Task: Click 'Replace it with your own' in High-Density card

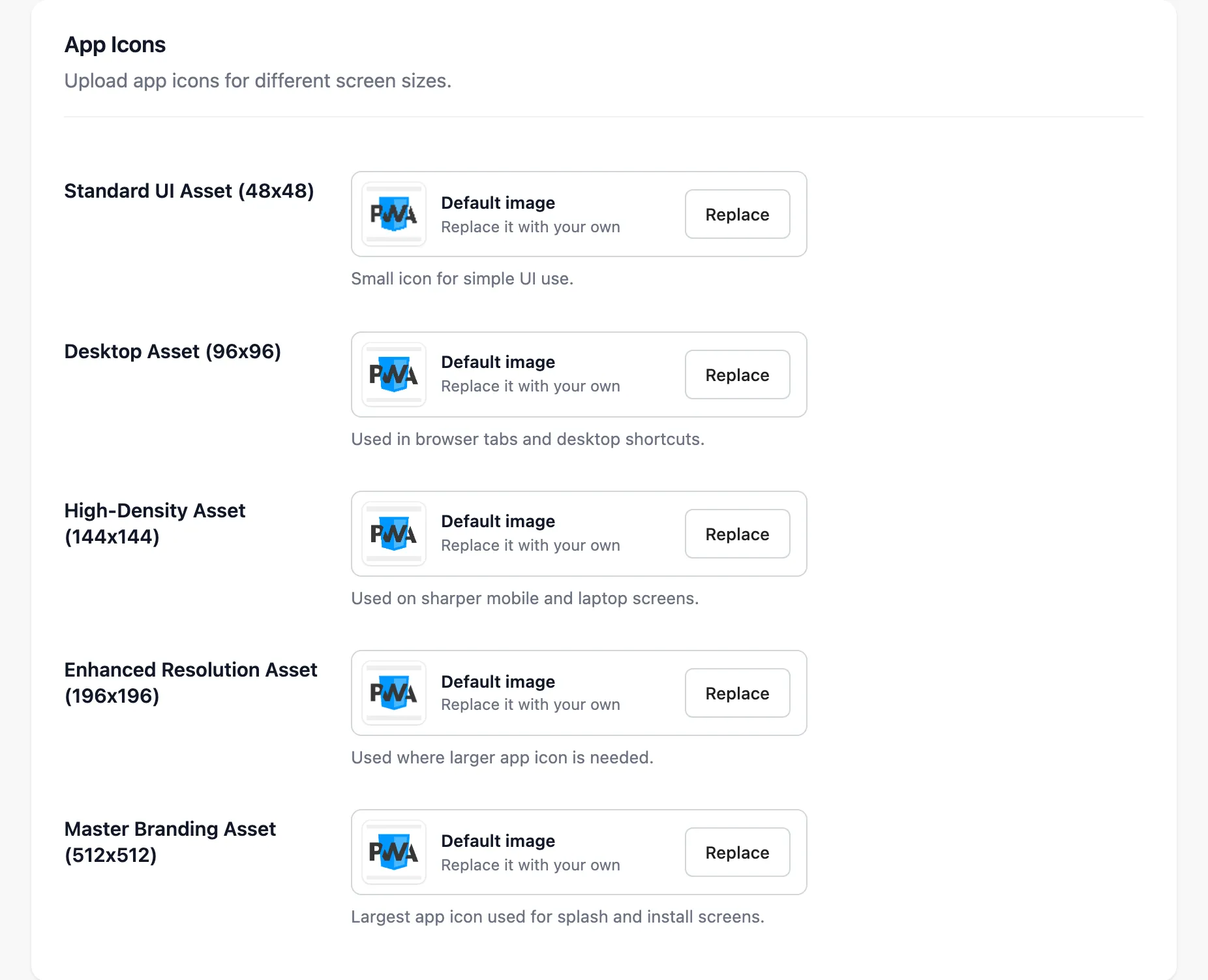Action: click(x=530, y=545)
